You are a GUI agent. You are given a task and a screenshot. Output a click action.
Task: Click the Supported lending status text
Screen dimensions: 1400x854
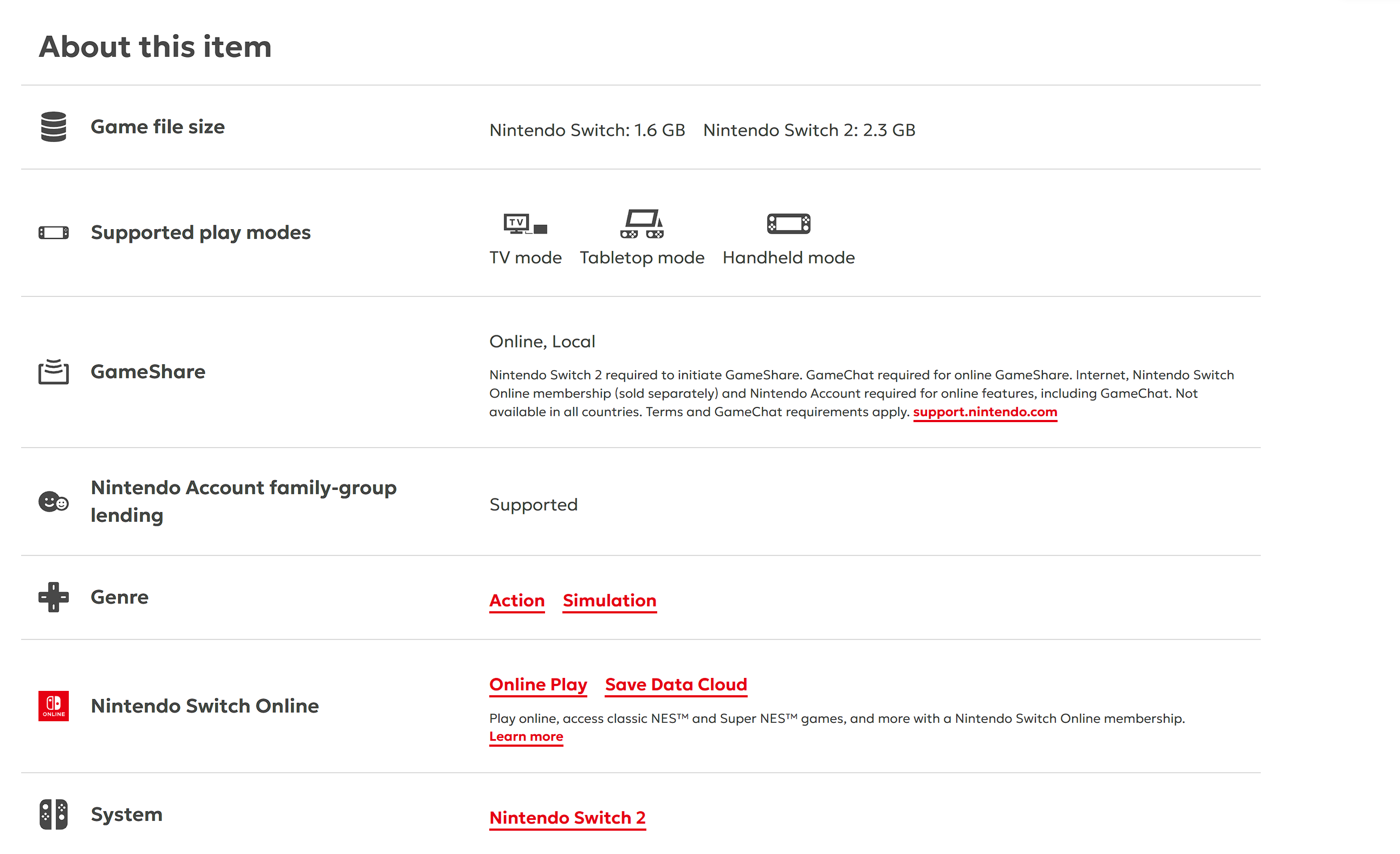533,504
